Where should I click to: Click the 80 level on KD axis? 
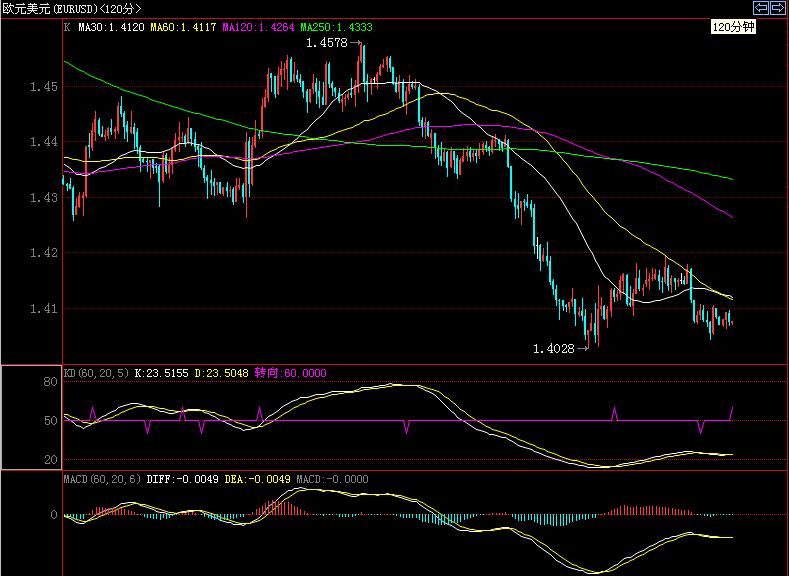[x=51, y=382]
